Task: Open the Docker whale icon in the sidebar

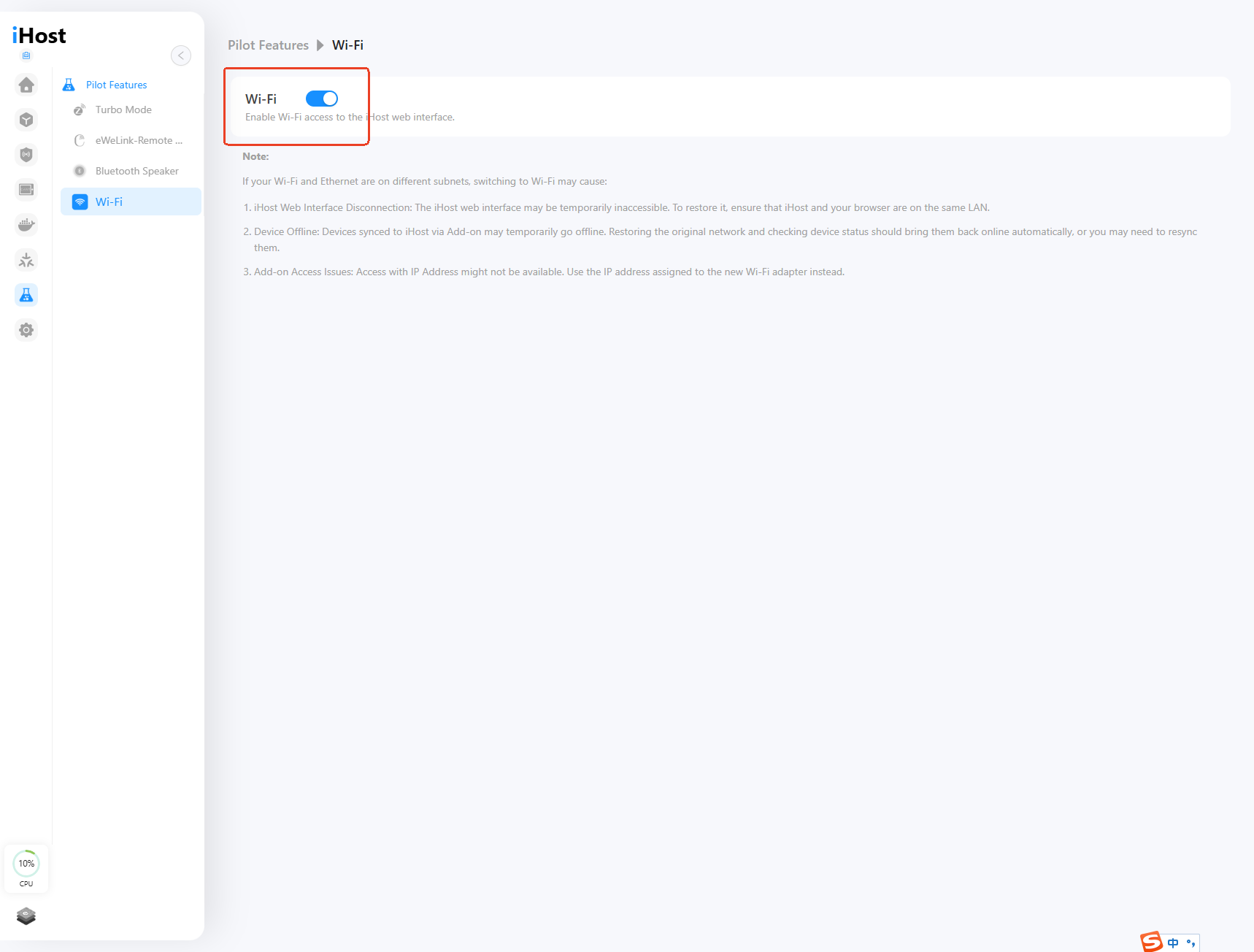Action: pyautogui.click(x=26, y=225)
